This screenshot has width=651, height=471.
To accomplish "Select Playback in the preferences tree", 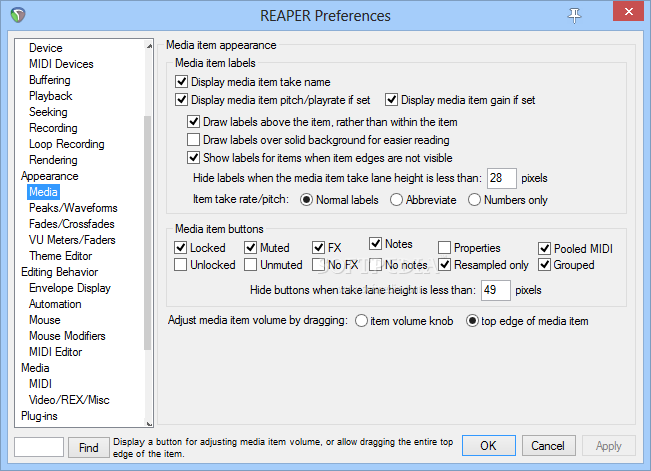I will pos(51,96).
